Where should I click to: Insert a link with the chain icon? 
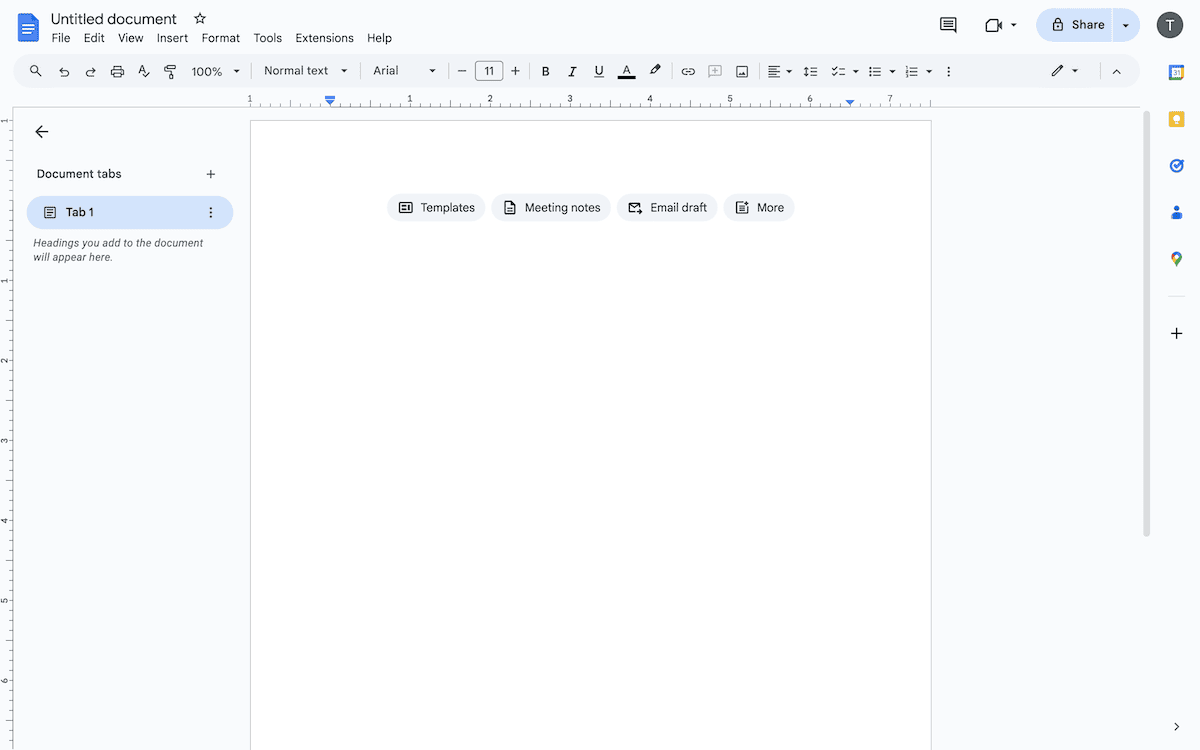pos(688,71)
